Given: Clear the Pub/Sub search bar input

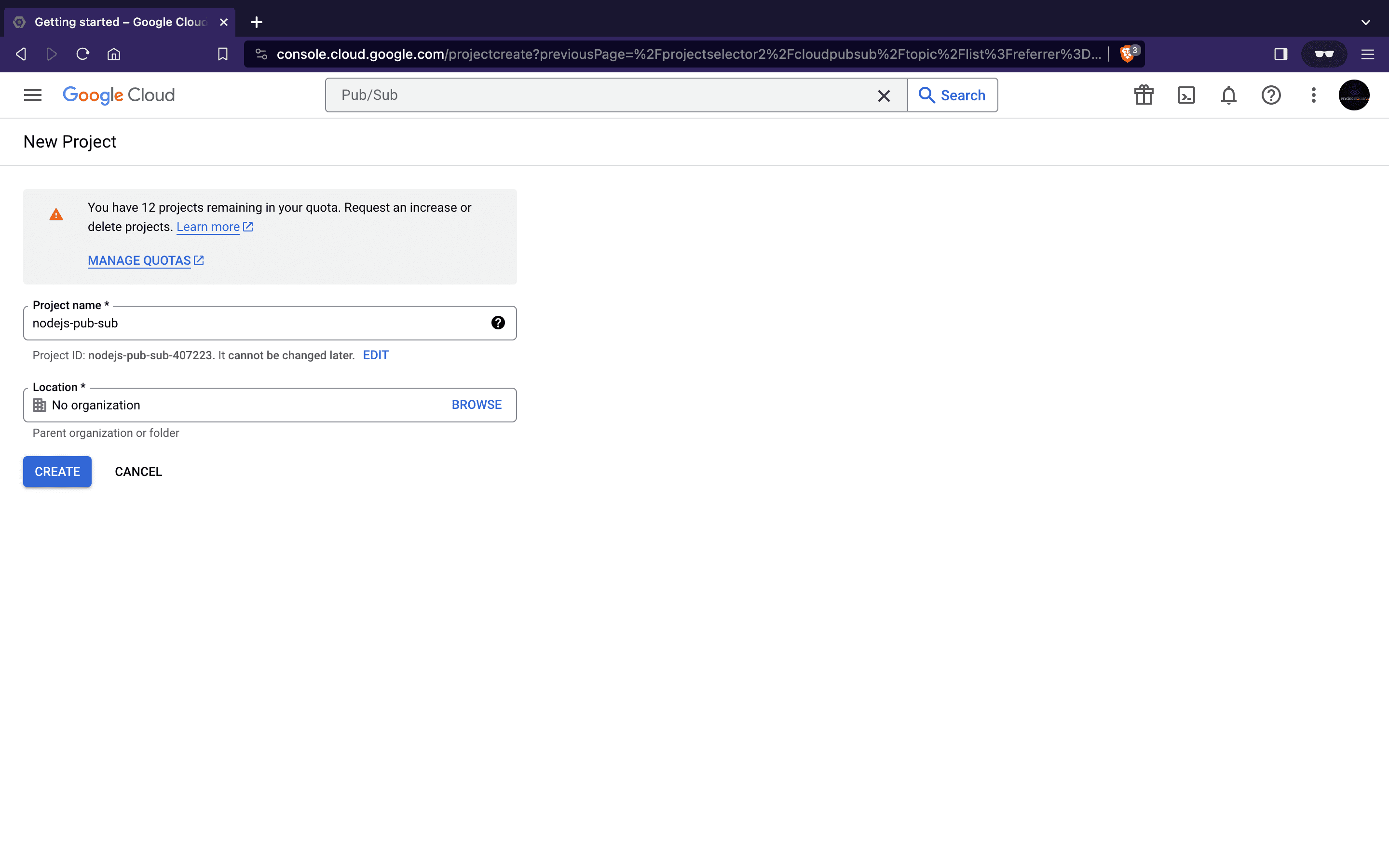Looking at the screenshot, I should click(884, 95).
